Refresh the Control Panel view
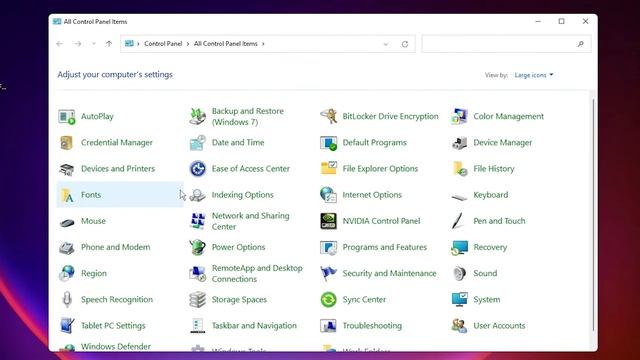 click(x=405, y=44)
